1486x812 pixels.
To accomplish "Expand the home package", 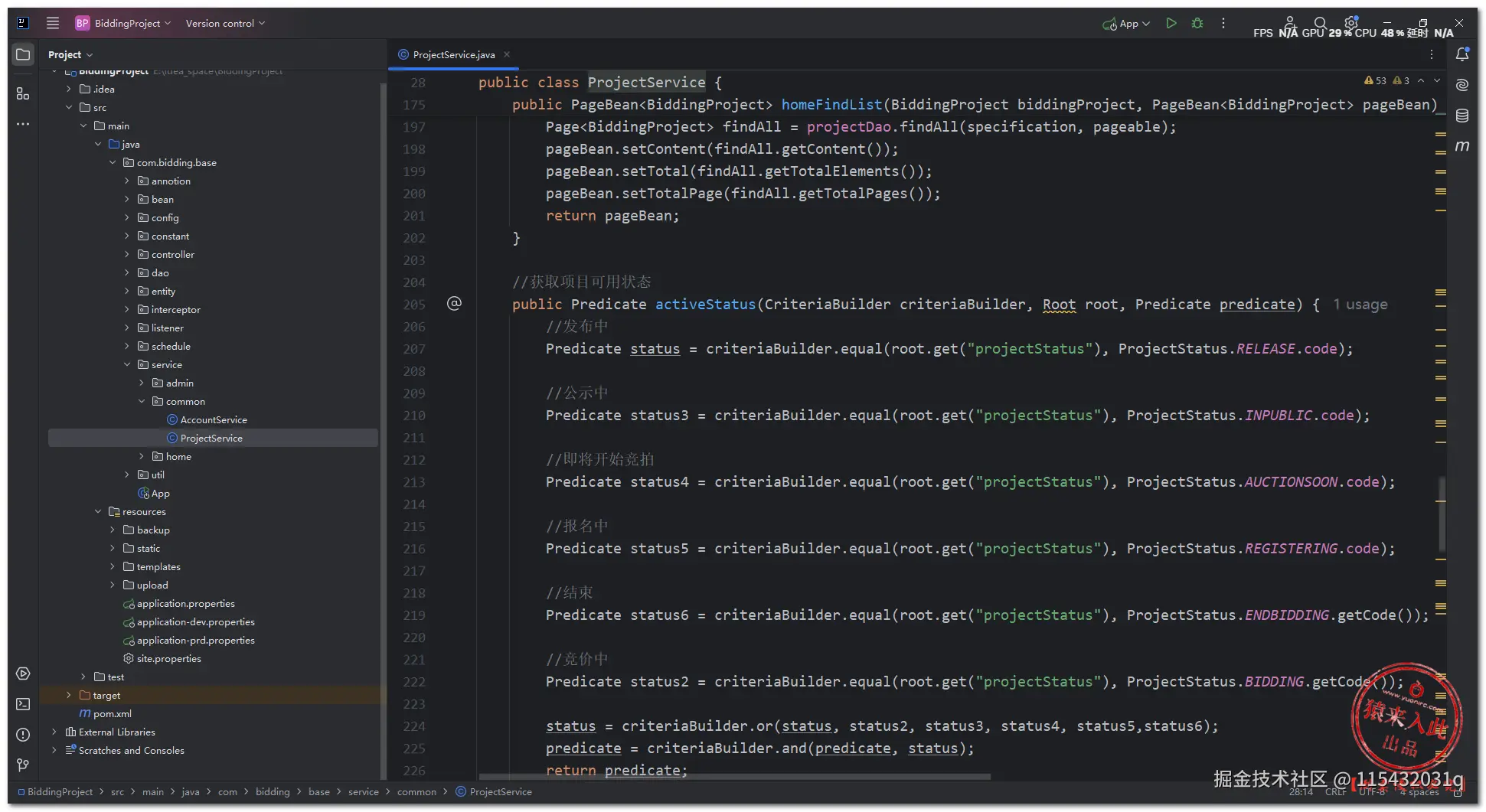I will click(x=142, y=456).
